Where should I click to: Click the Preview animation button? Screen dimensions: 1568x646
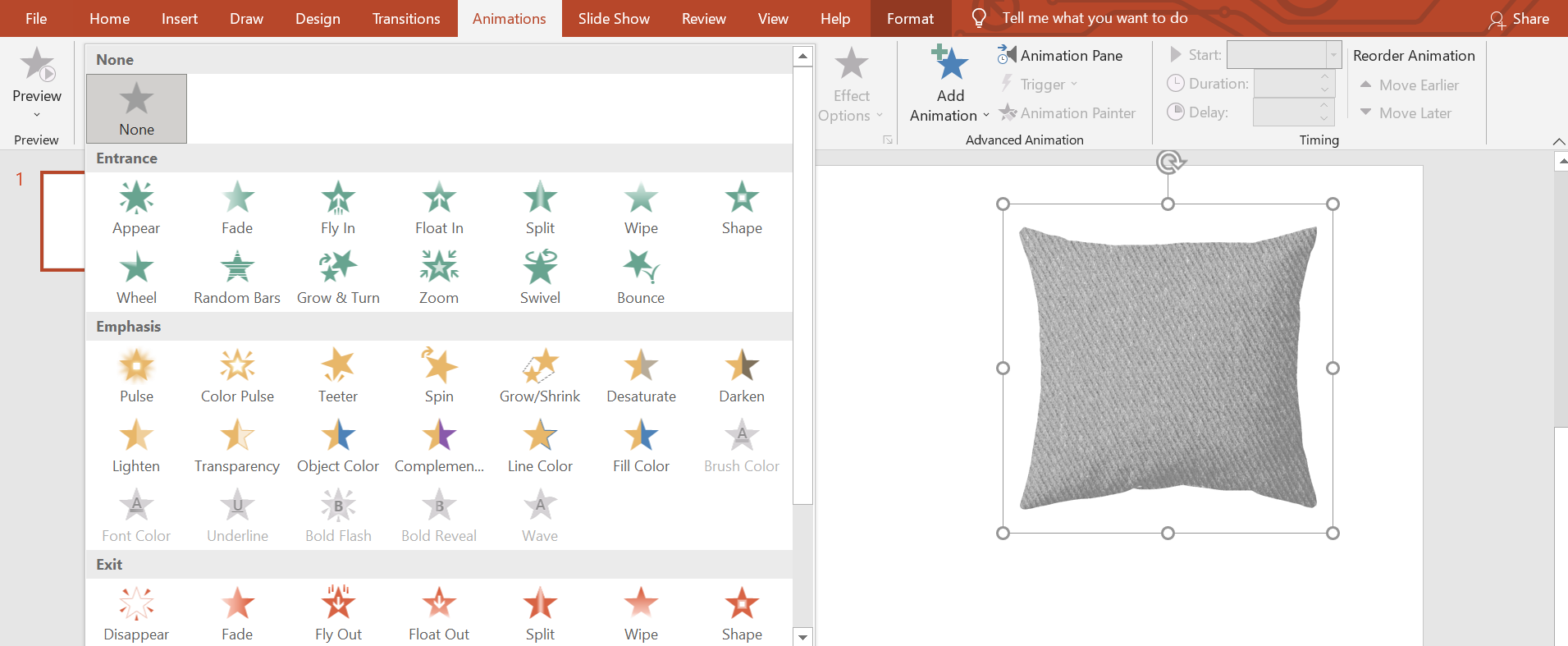[x=37, y=74]
